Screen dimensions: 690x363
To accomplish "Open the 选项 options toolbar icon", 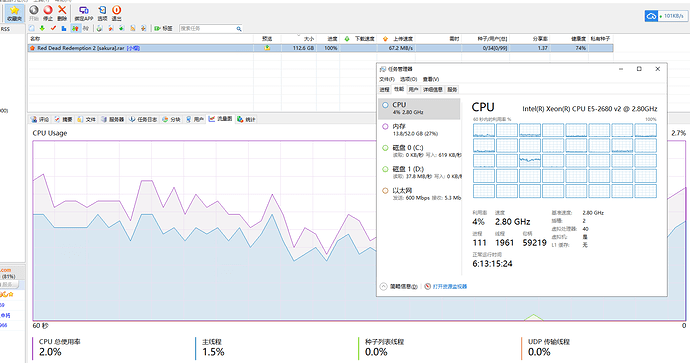I will 102,13.
